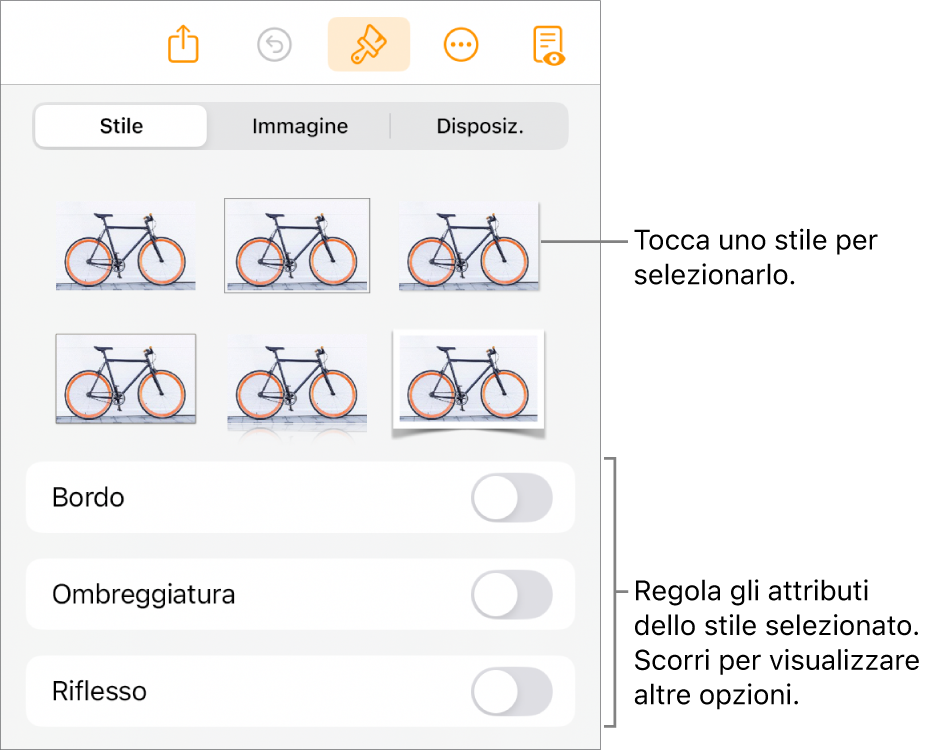Enable the Bordo switch
This screenshot has width=940, height=750.
[512, 498]
